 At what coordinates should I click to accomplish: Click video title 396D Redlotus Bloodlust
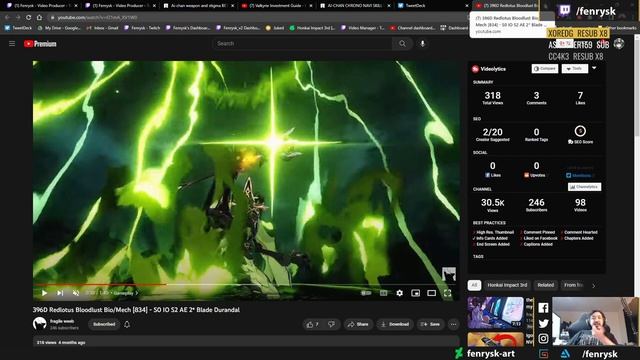(x=136, y=310)
